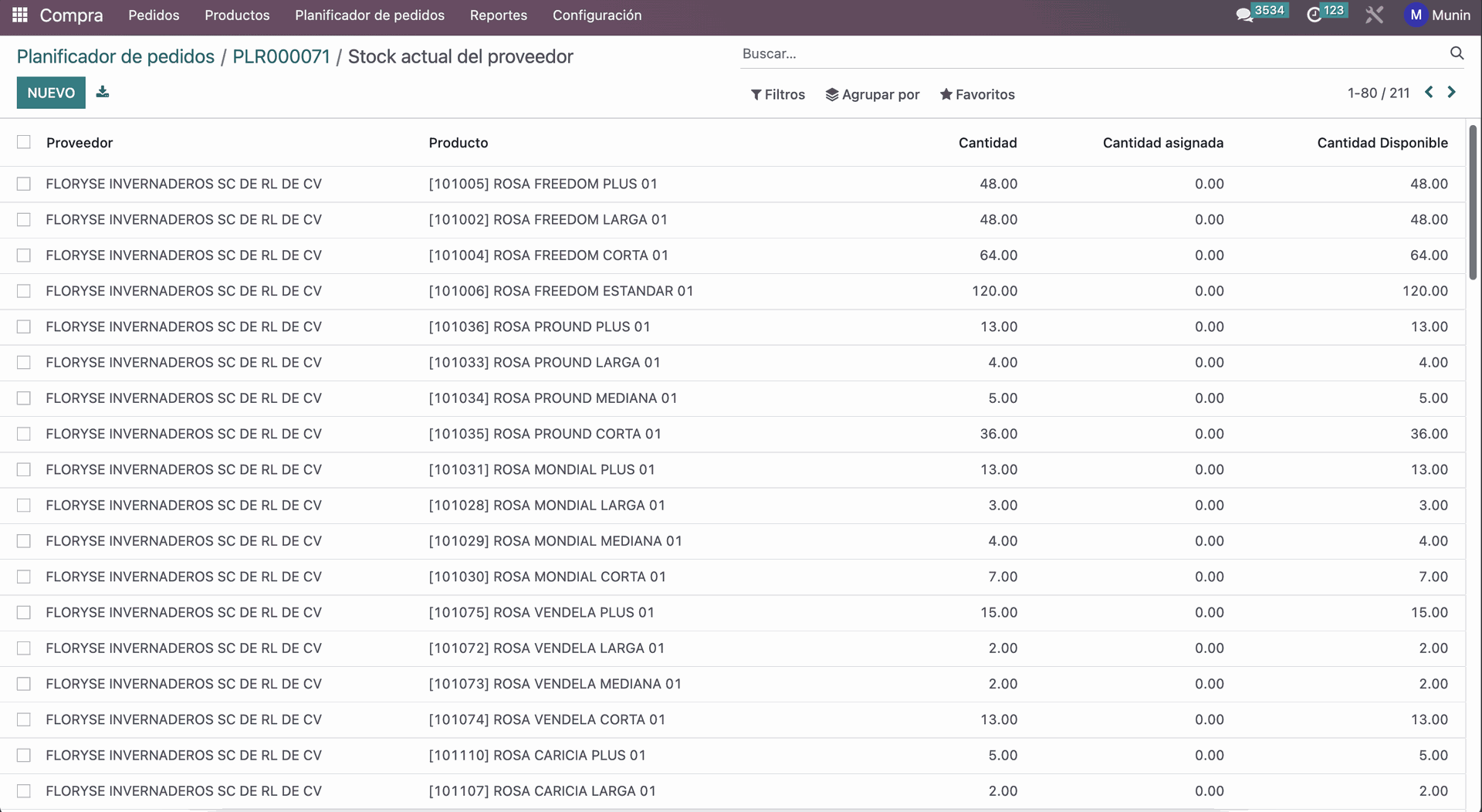This screenshot has height=812, width=1482.
Task: Sort by the Cantidad Disponible column header
Action: pyautogui.click(x=1382, y=143)
